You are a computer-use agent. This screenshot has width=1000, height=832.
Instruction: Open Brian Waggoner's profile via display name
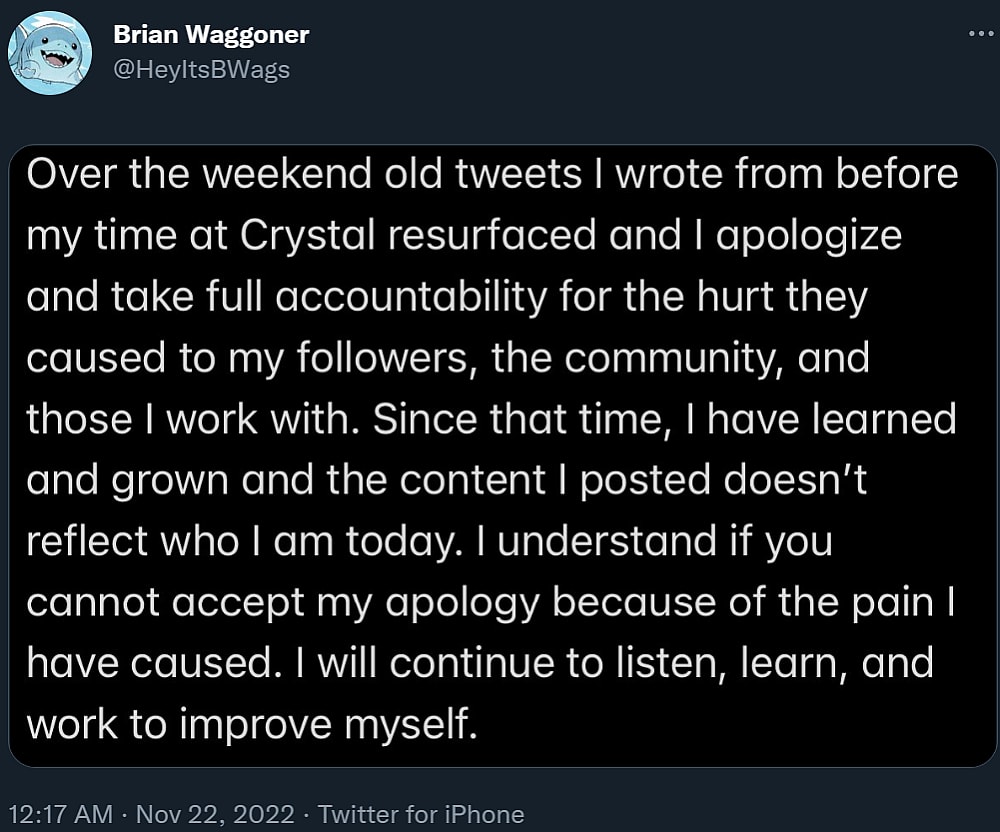pos(211,33)
